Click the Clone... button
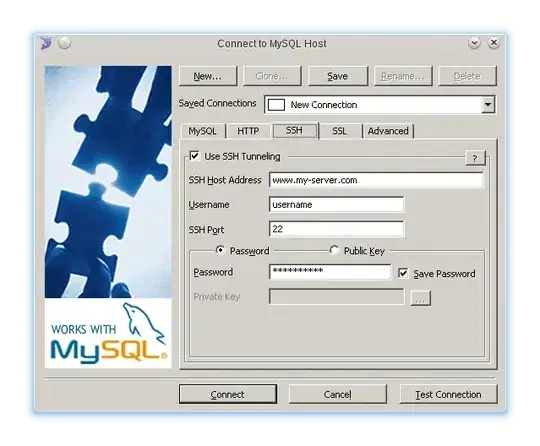The image size is (540, 446). pyautogui.click(x=272, y=76)
